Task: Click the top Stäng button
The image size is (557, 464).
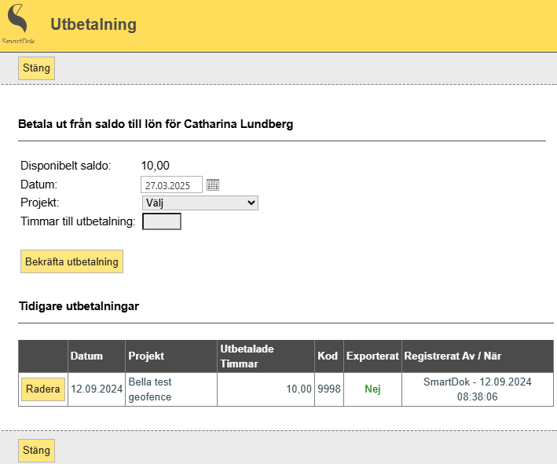Action: coord(36,68)
